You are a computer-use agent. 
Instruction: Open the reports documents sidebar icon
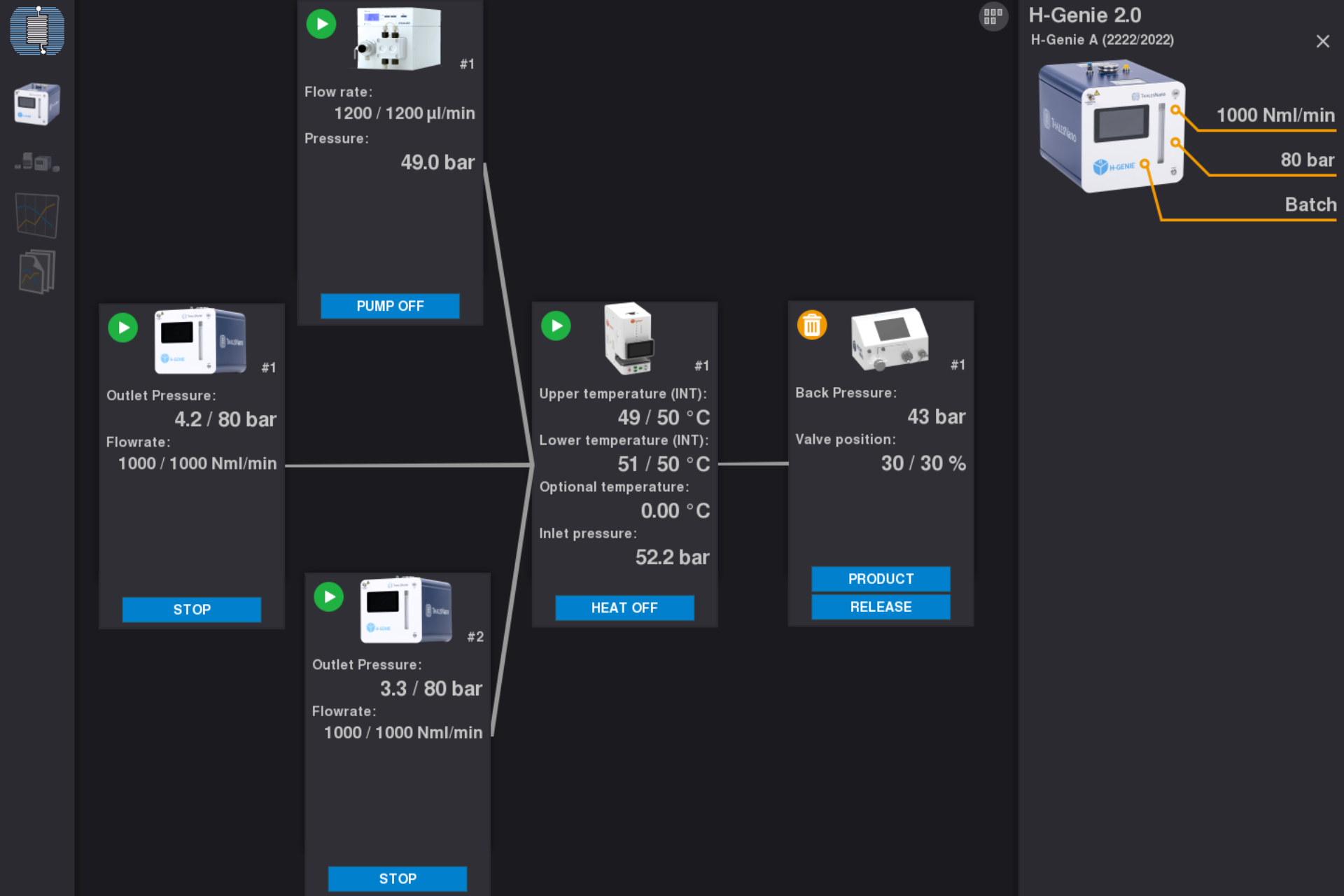coord(37,272)
